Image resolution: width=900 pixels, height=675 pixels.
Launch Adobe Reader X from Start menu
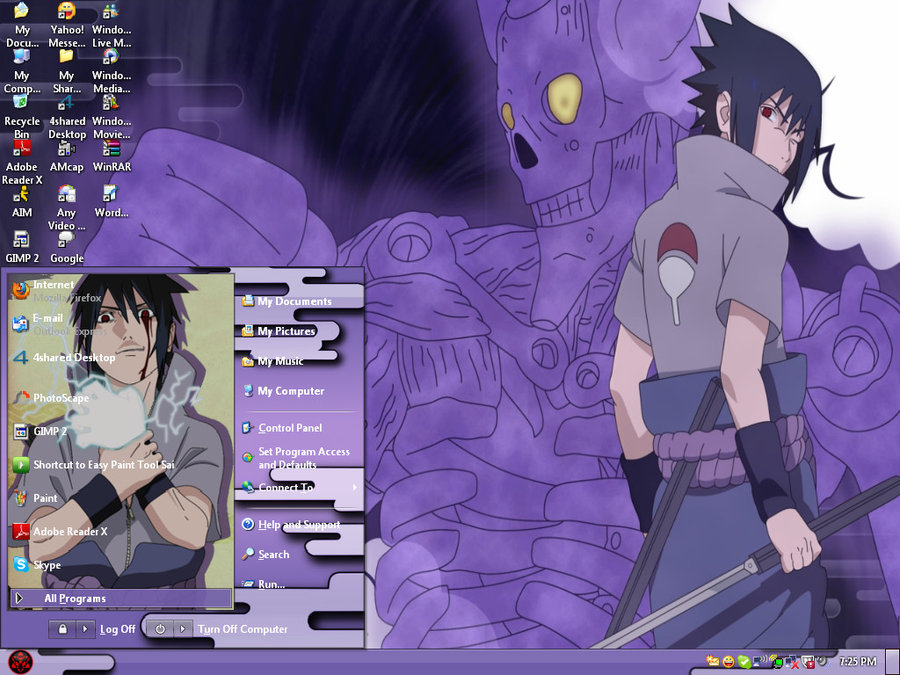tap(60, 532)
